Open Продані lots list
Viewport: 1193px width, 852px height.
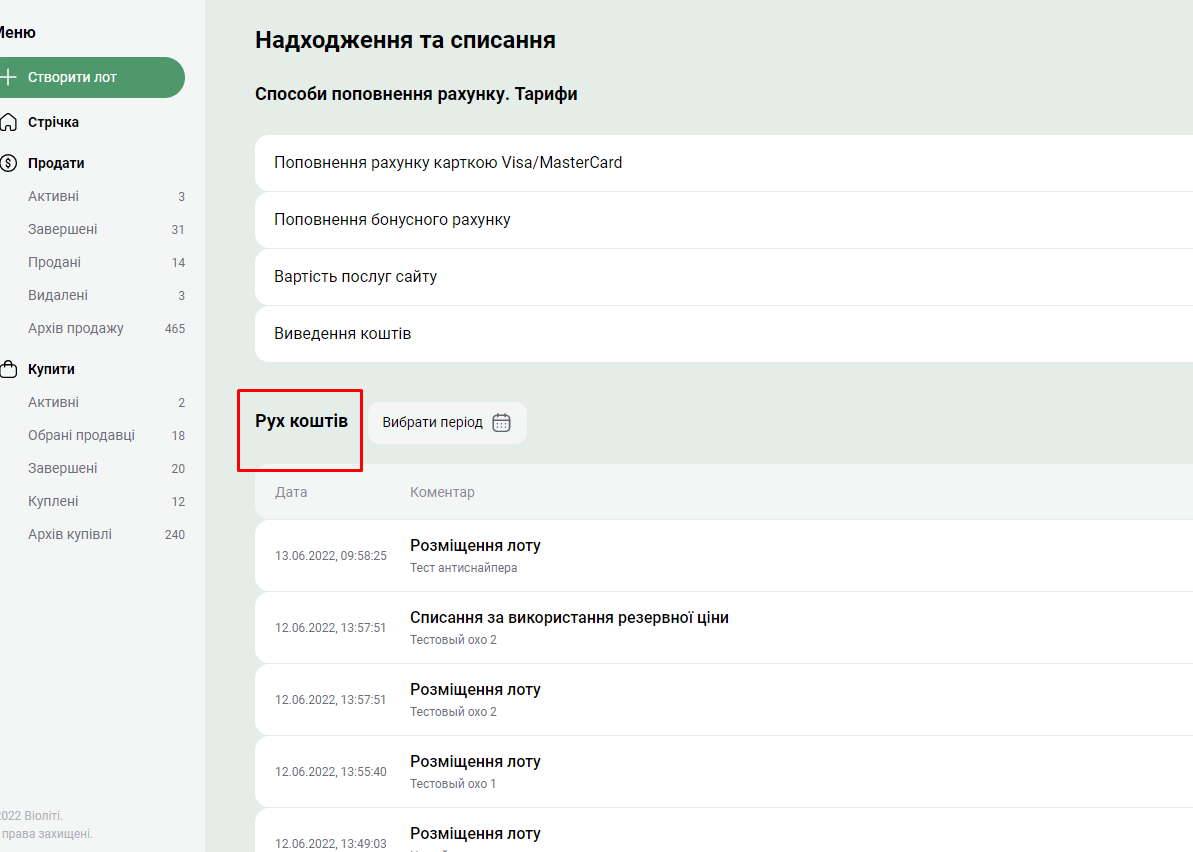[x=54, y=262]
